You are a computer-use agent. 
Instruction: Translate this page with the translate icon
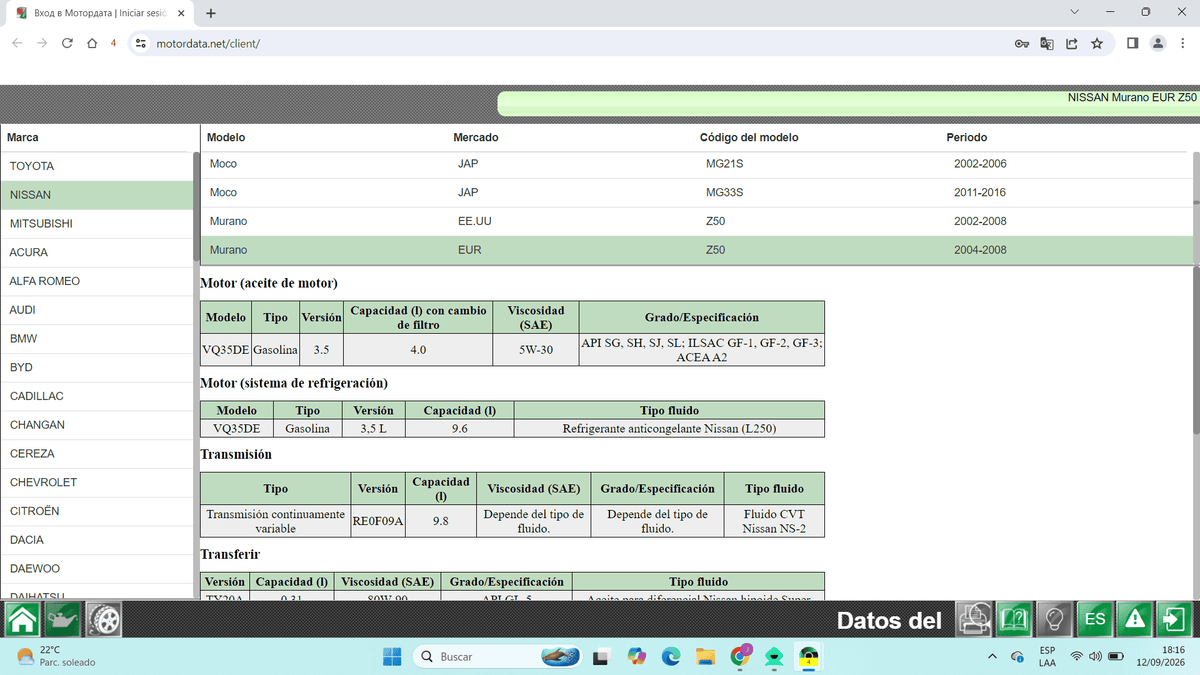pos(1047,43)
